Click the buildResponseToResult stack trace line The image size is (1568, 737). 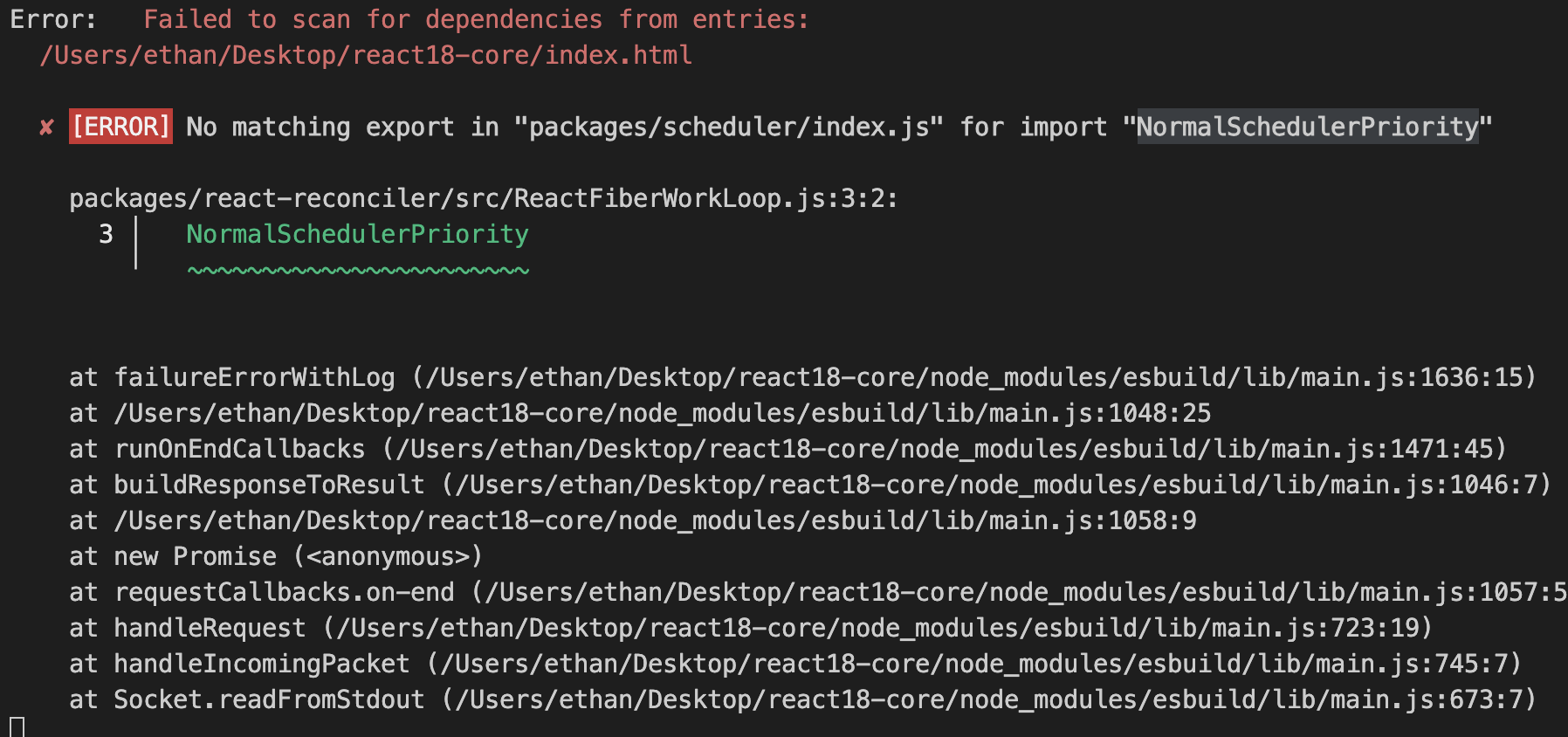810,485
